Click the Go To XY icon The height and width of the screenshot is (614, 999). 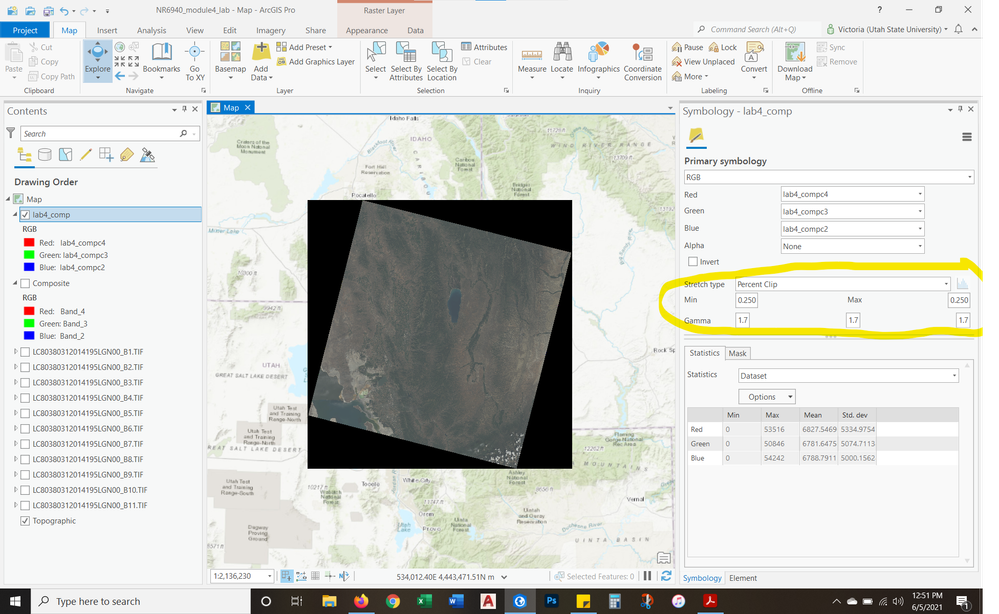pyautogui.click(x=195, y=60)
